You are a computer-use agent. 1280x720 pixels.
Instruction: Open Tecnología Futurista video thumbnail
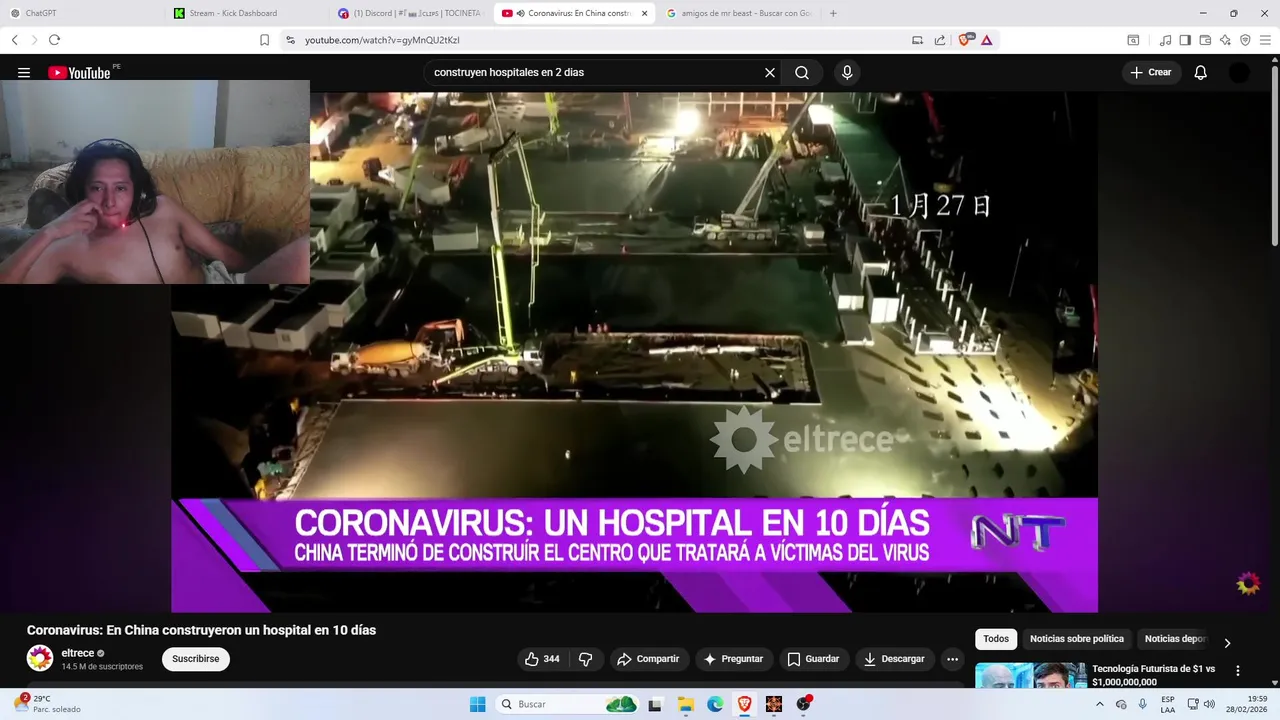click(1031, 676)
